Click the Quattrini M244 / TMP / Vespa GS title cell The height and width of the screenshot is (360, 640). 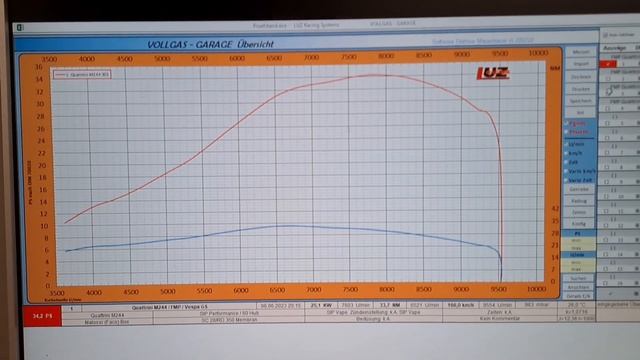point(169,307)
